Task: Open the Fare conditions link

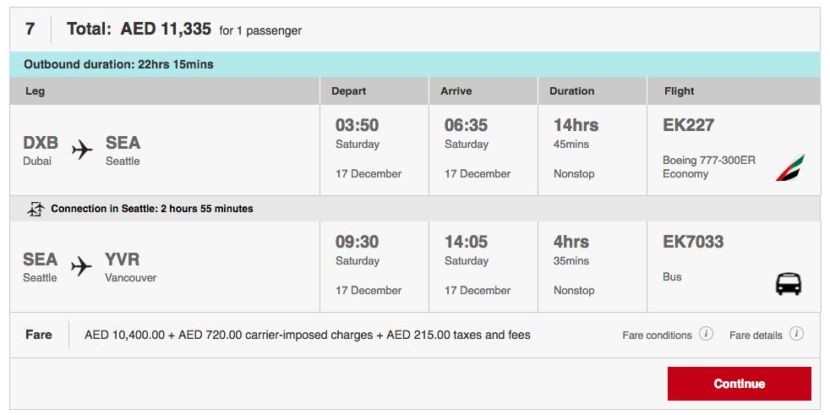Action: (658, 335)
